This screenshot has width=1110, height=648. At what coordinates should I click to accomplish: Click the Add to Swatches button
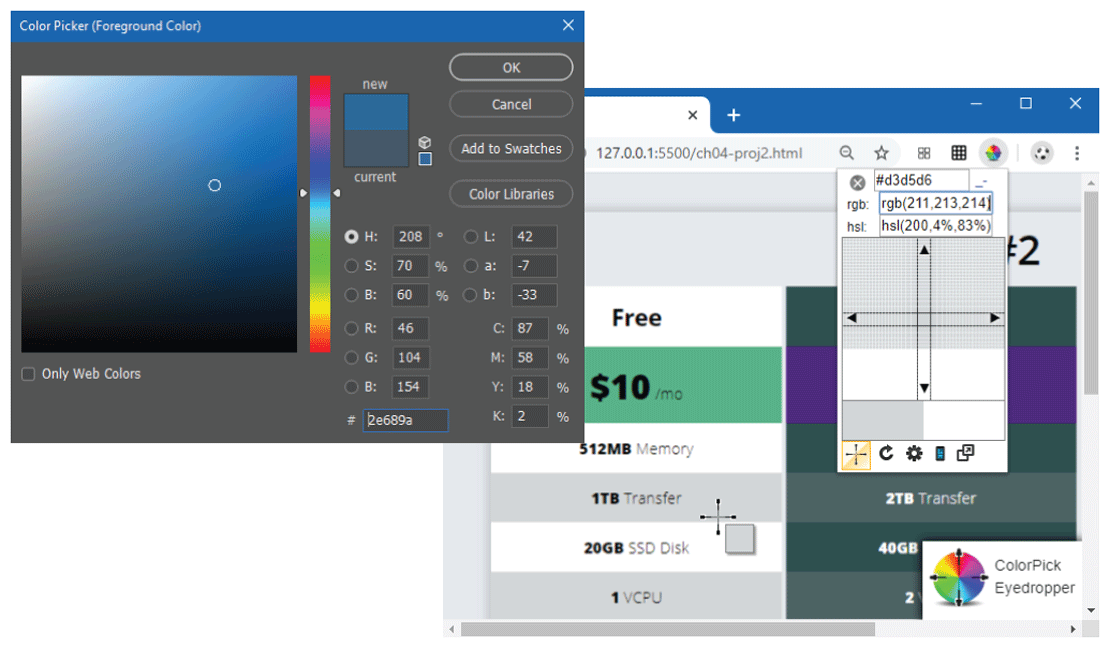(x=511, y=149)
